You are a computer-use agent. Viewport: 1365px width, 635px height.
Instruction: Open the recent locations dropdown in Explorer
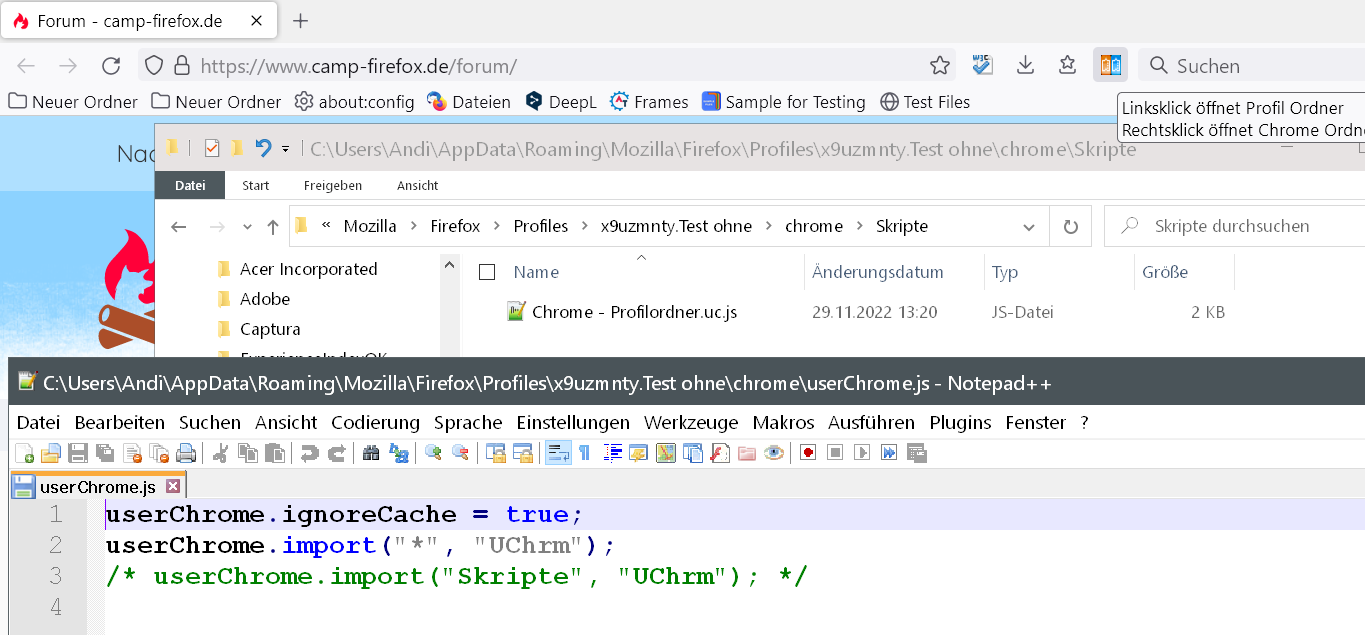point(244,227)
